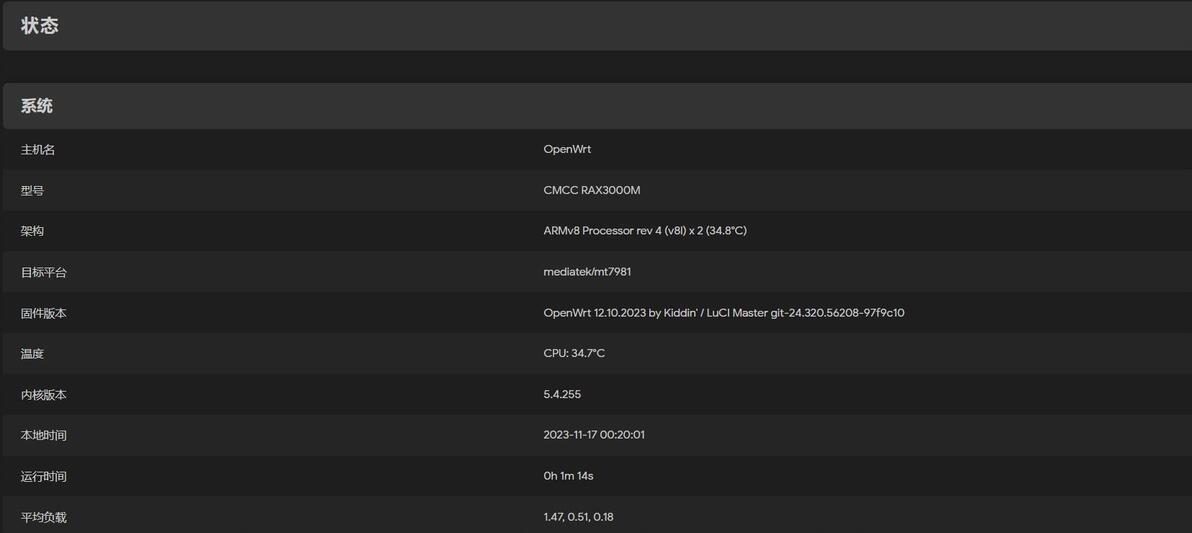Click the 状态 page heading

pos(40,26)
